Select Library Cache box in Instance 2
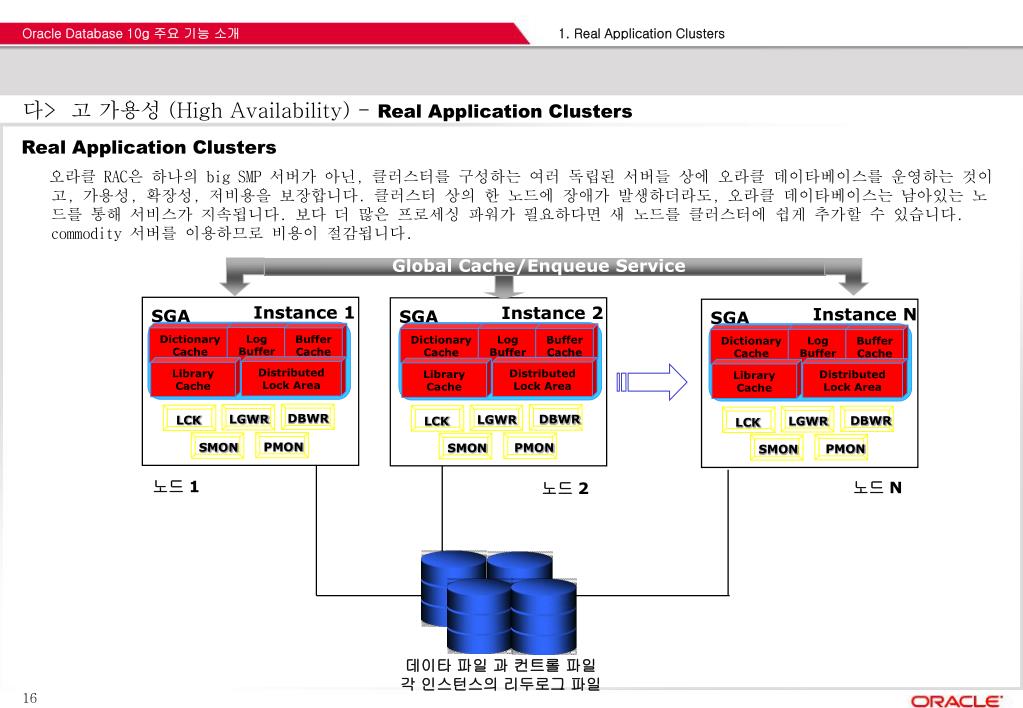The width and height of the screenshot is (1023, 708). pos(444,380)
